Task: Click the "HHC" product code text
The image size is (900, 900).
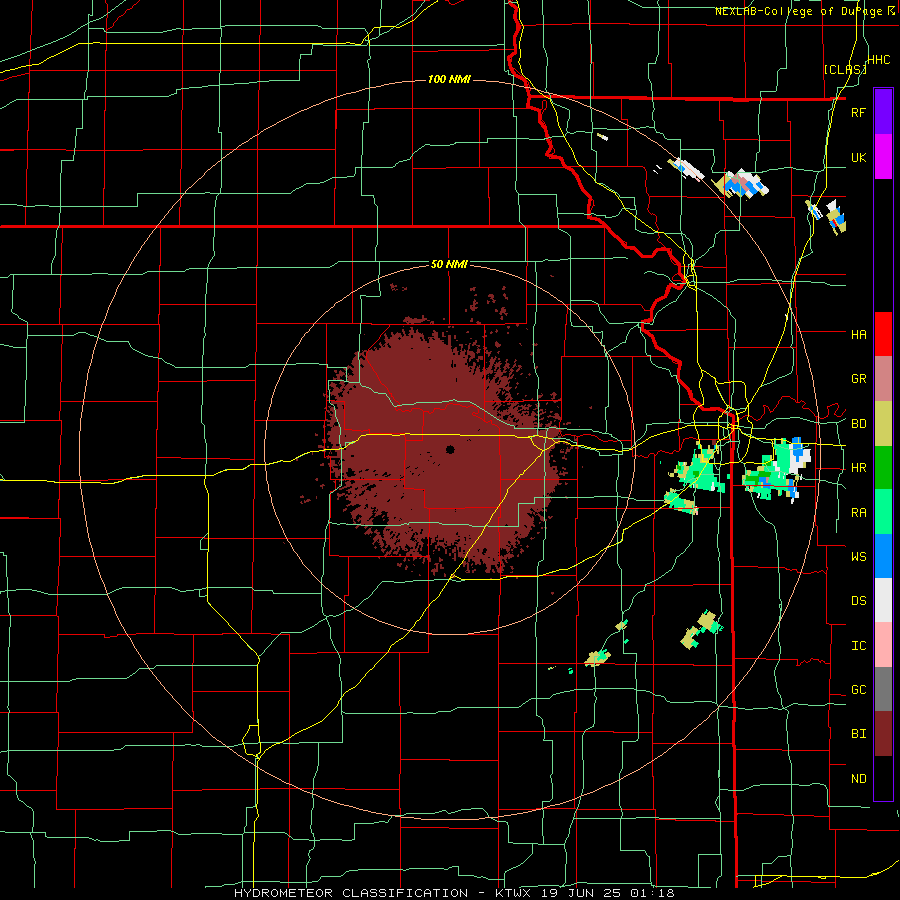Action: (x=879, y=60)
